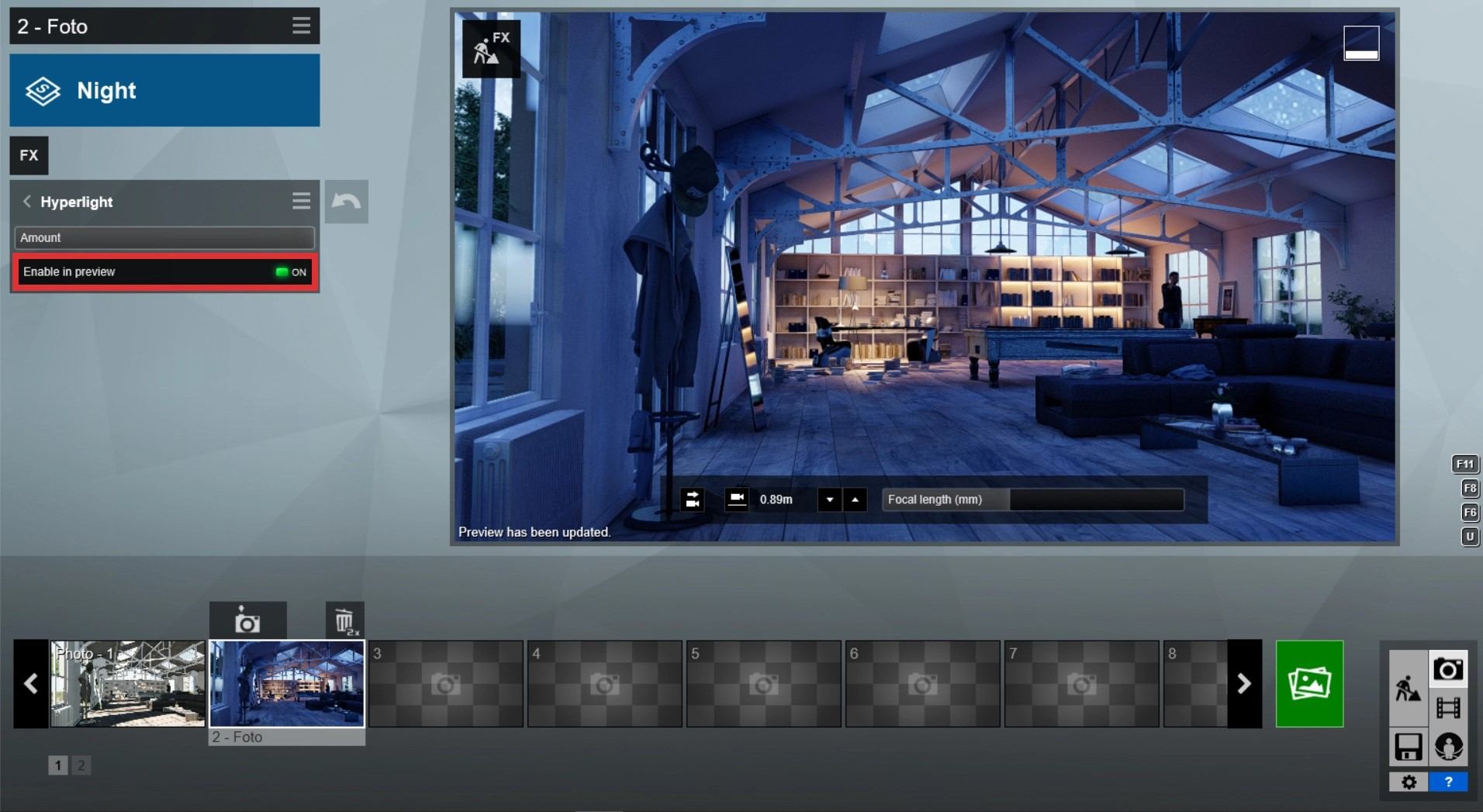Viewport: 1483px width, 812px height.
Task: Click the trash icon to delete photo
Action: [x=344, y=621]
